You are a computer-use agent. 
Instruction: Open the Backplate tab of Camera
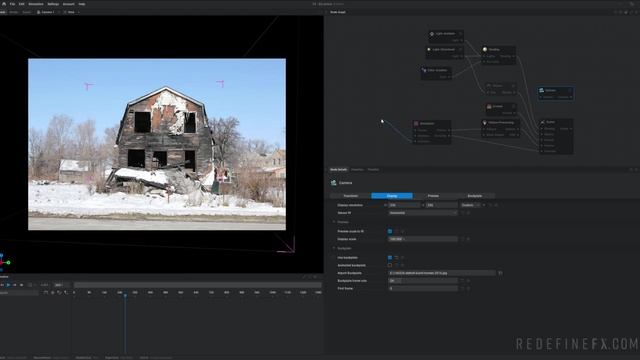pos(474,196)
